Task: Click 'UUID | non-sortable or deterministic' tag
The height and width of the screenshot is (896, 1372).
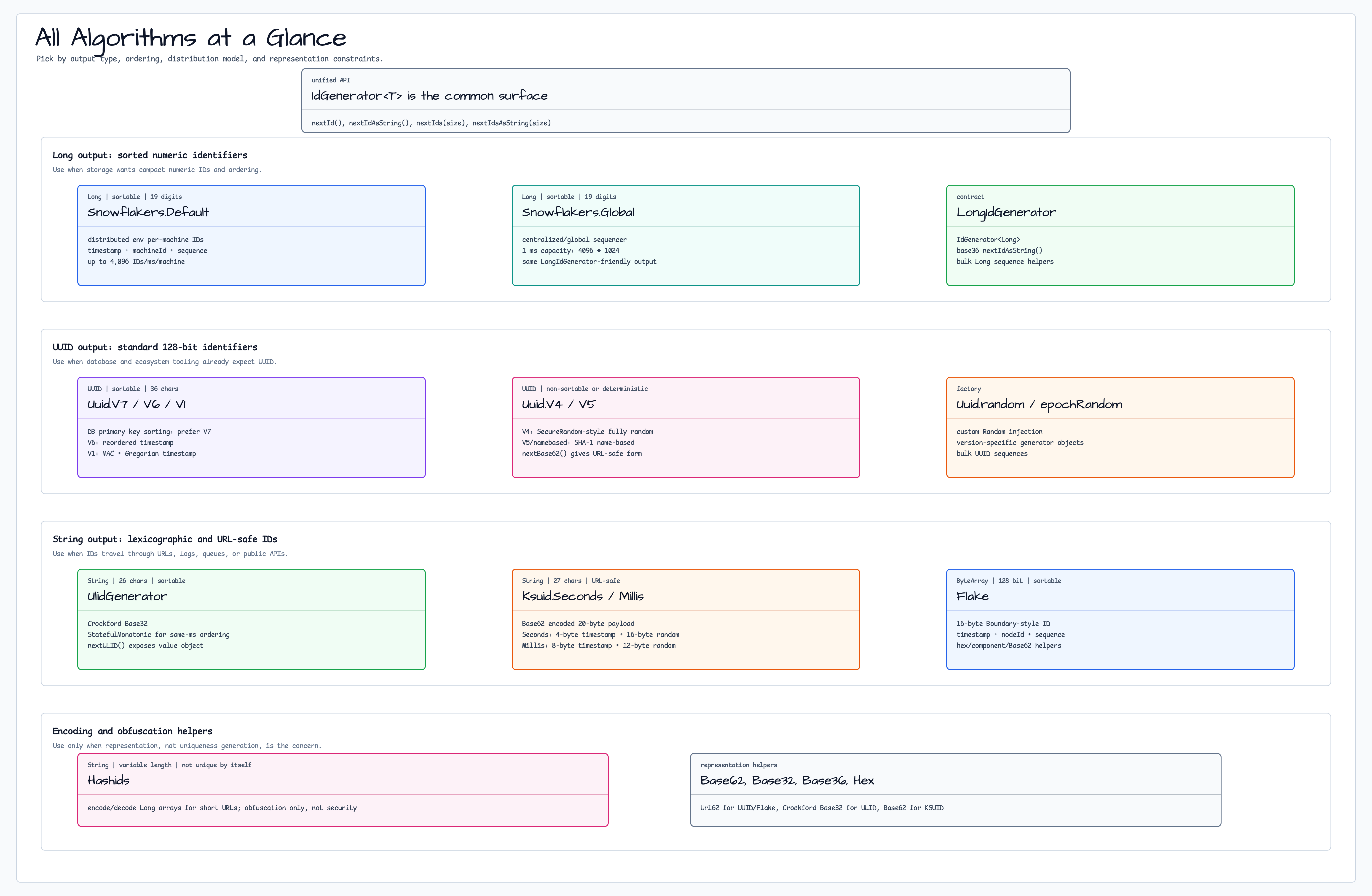Action: [585, 389]
